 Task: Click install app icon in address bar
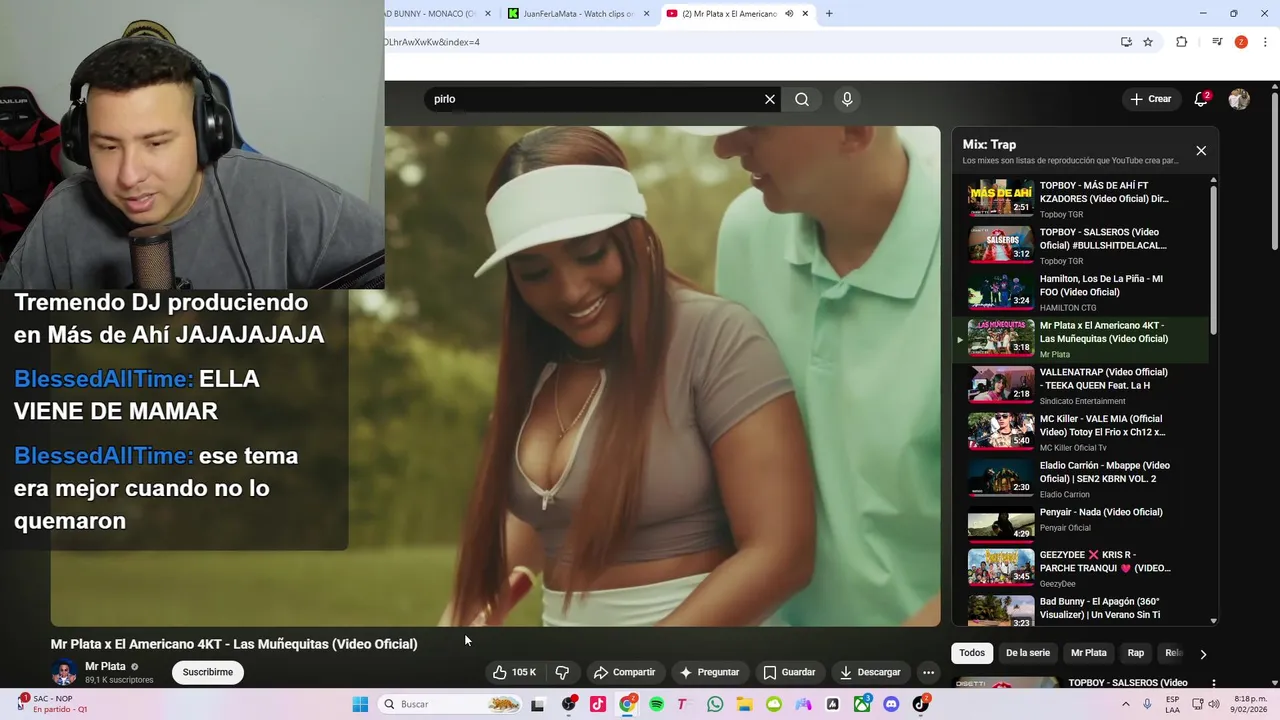(x=1126, y=42)
